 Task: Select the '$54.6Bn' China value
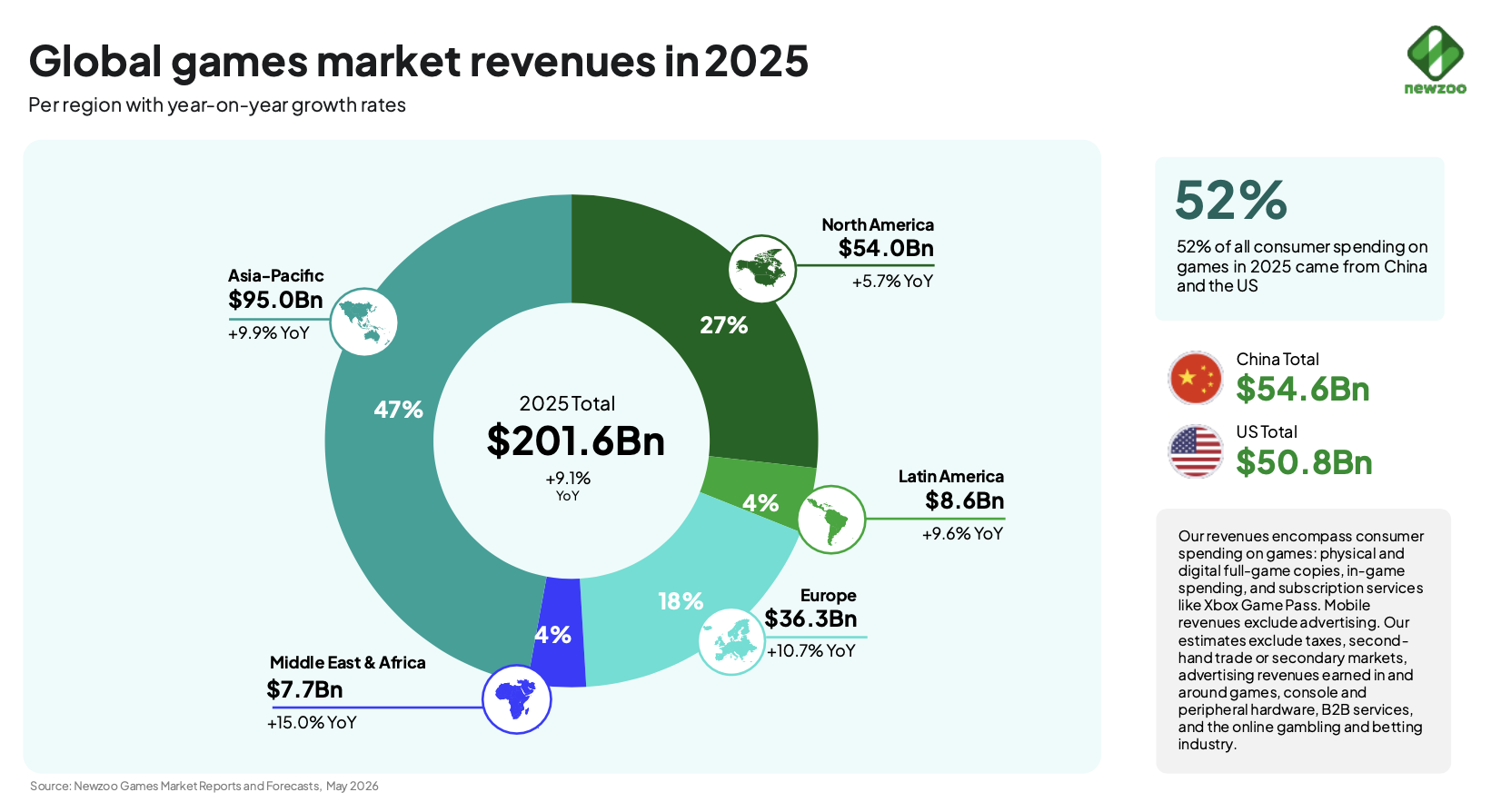coord(1303,389)
